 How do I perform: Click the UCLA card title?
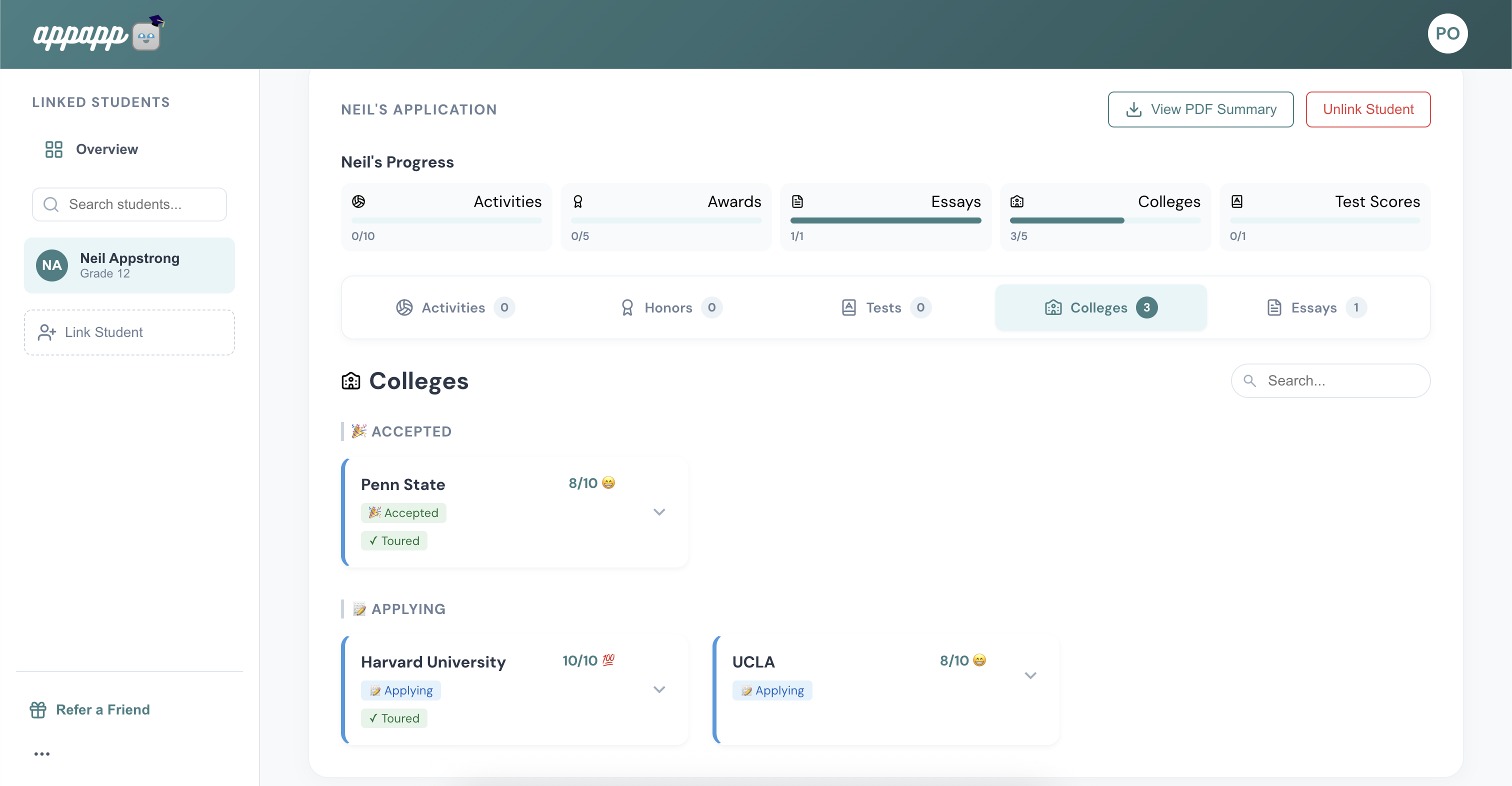(x=753, y=662)
